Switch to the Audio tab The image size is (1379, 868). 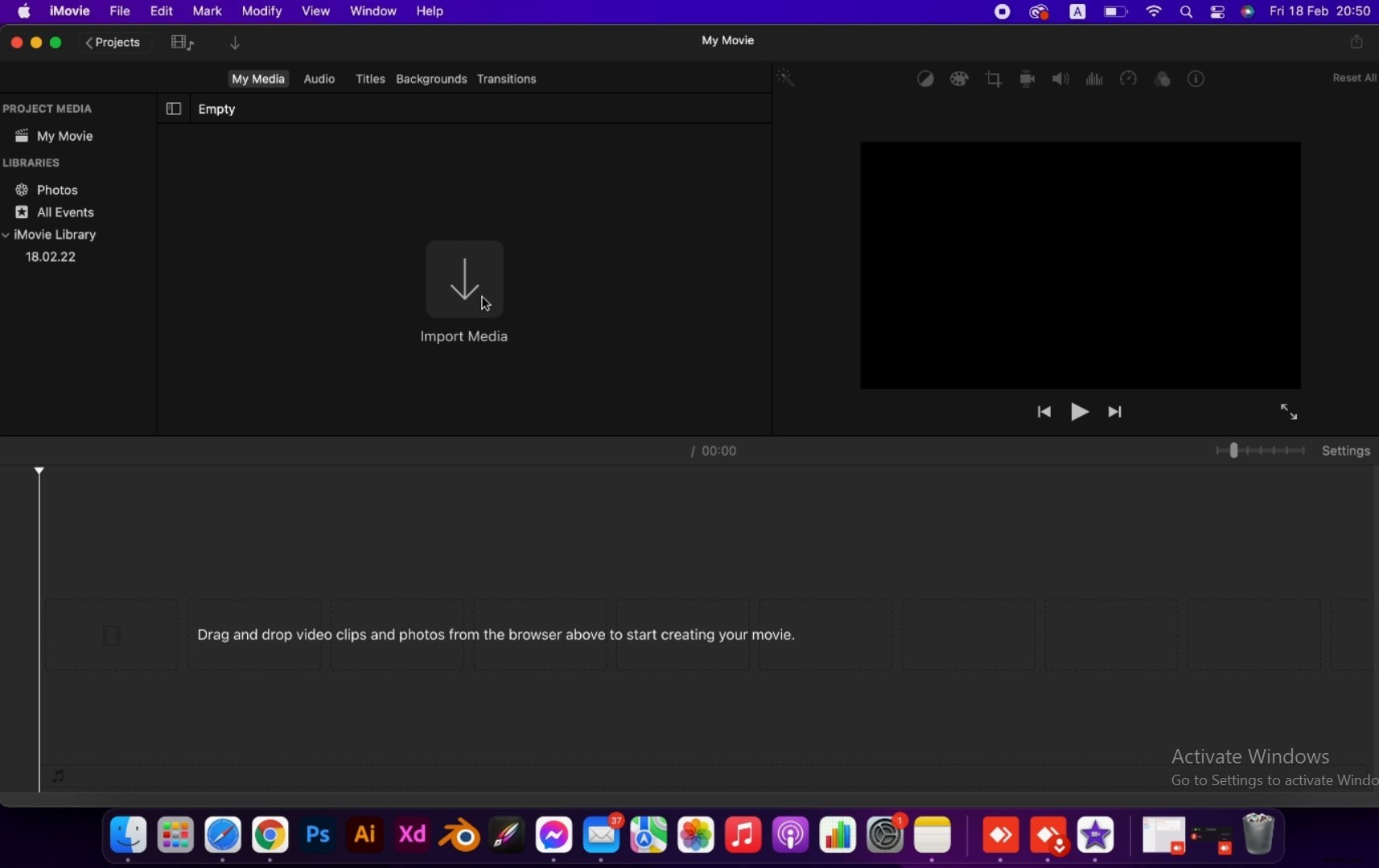(x=319, y=79)
